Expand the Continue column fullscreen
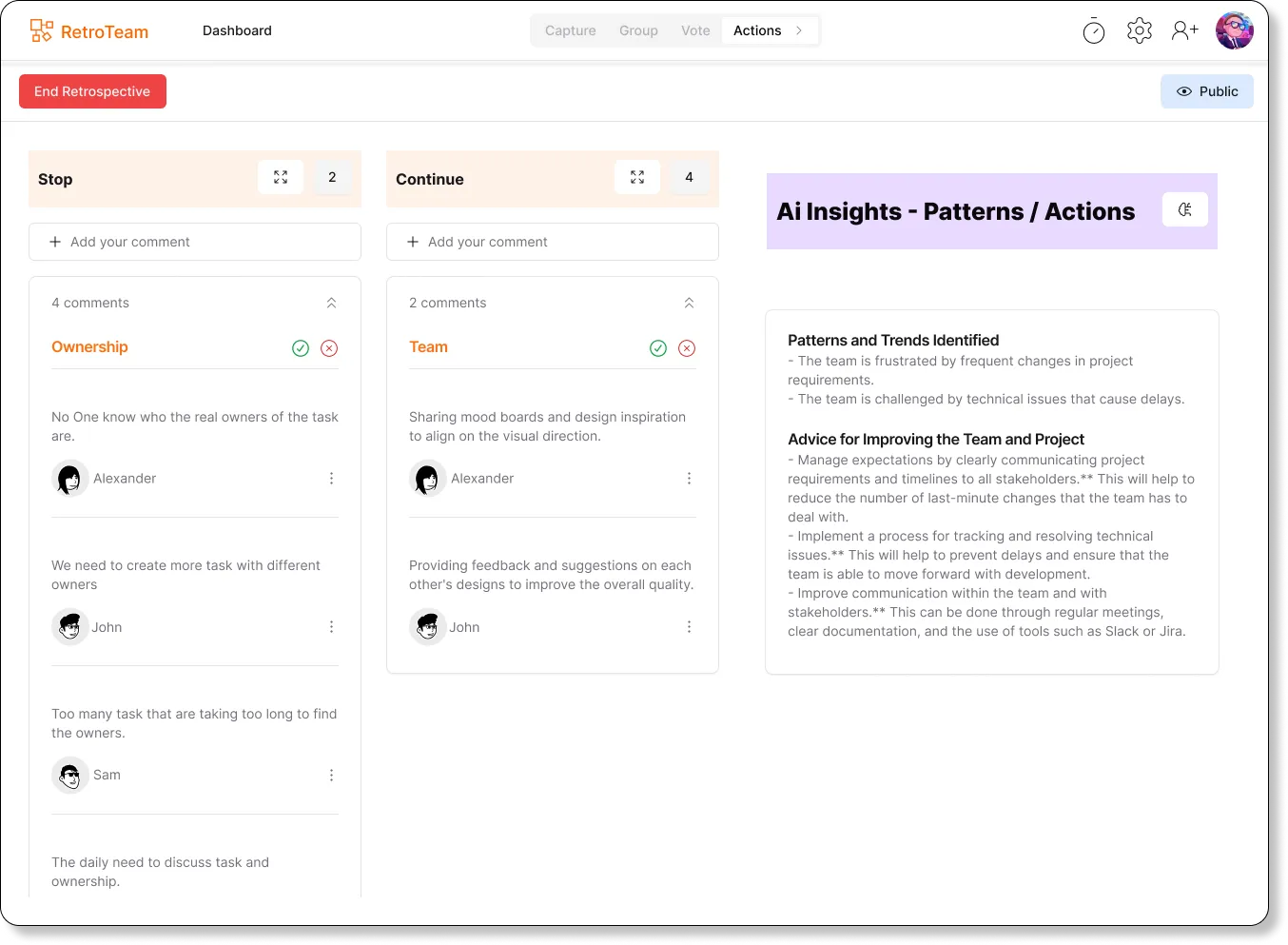Image resolution: width=1288 pixels, height=945 pixels. pos(637,177)
